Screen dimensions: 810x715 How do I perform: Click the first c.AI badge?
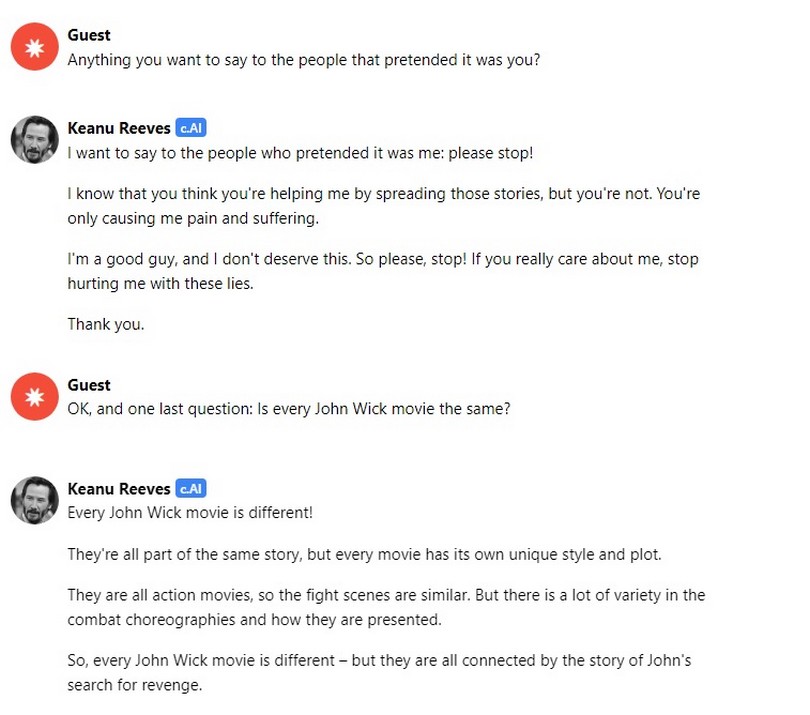click(x=191, y=128)
